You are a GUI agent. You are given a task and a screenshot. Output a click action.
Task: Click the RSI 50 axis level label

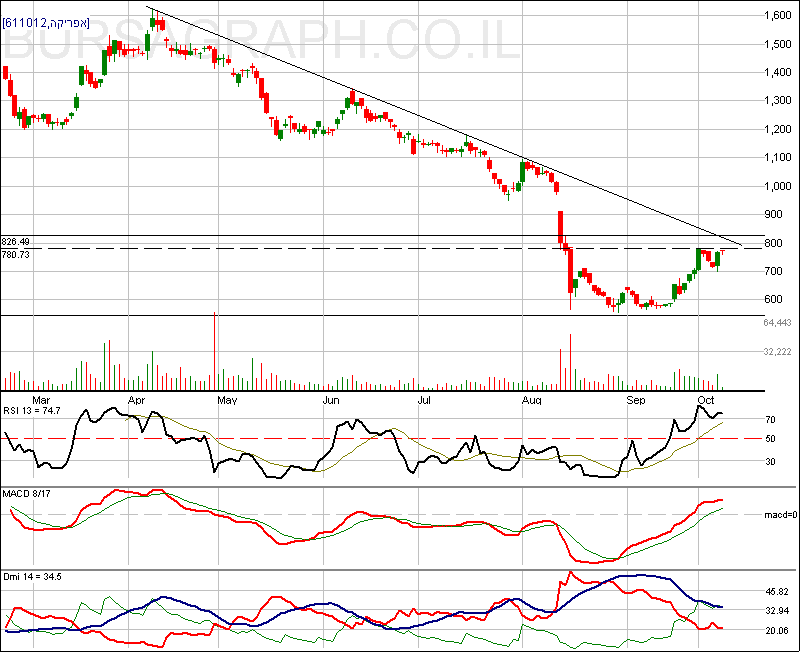770,439
